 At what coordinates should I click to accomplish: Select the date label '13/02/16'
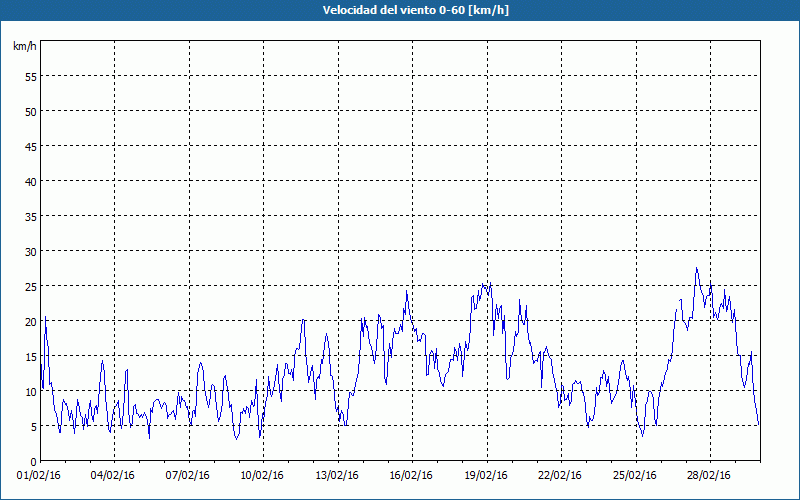coord(336,476)
